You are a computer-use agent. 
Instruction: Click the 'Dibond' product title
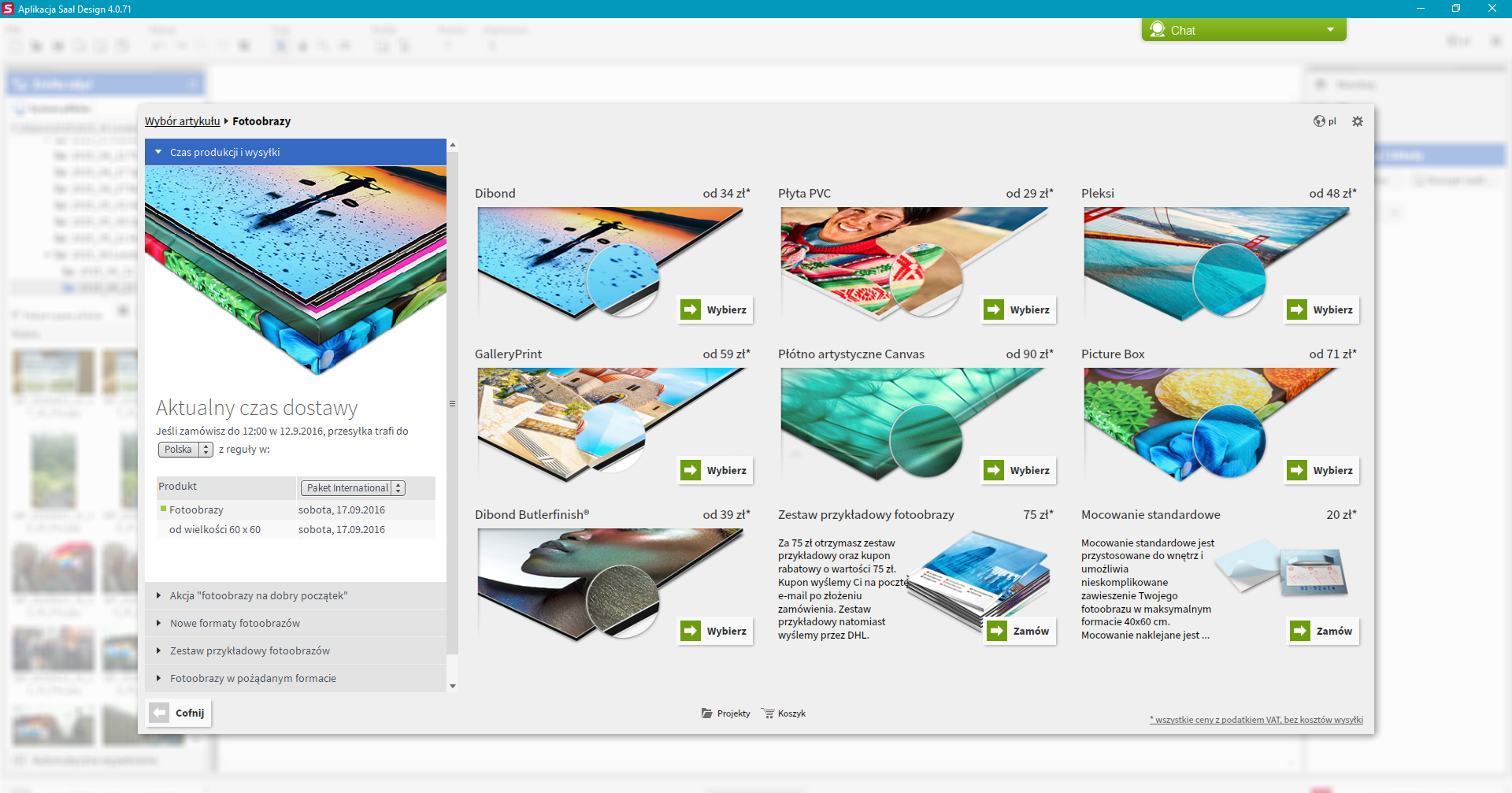click(495, 193)
